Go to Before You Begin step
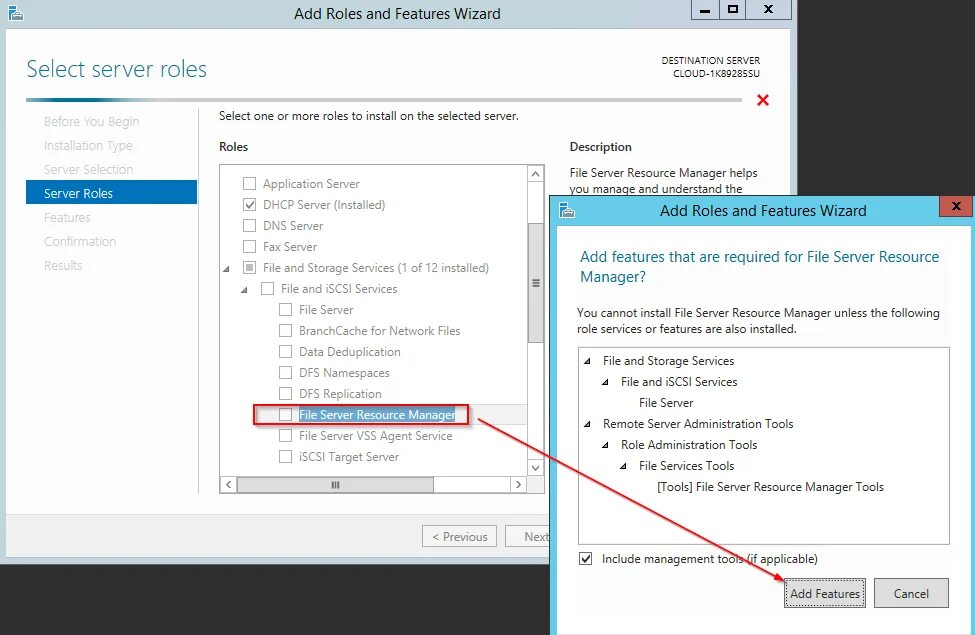 point(91,121)
